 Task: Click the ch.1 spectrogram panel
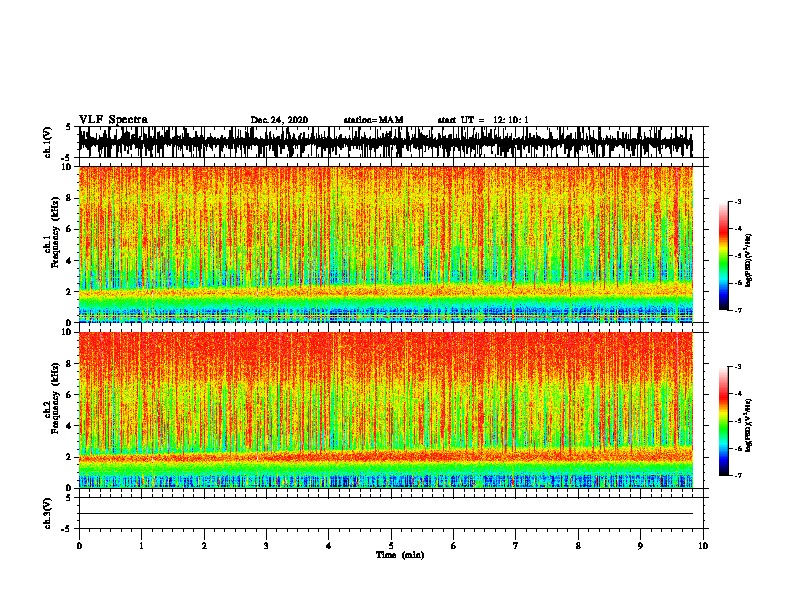[386, 244]
